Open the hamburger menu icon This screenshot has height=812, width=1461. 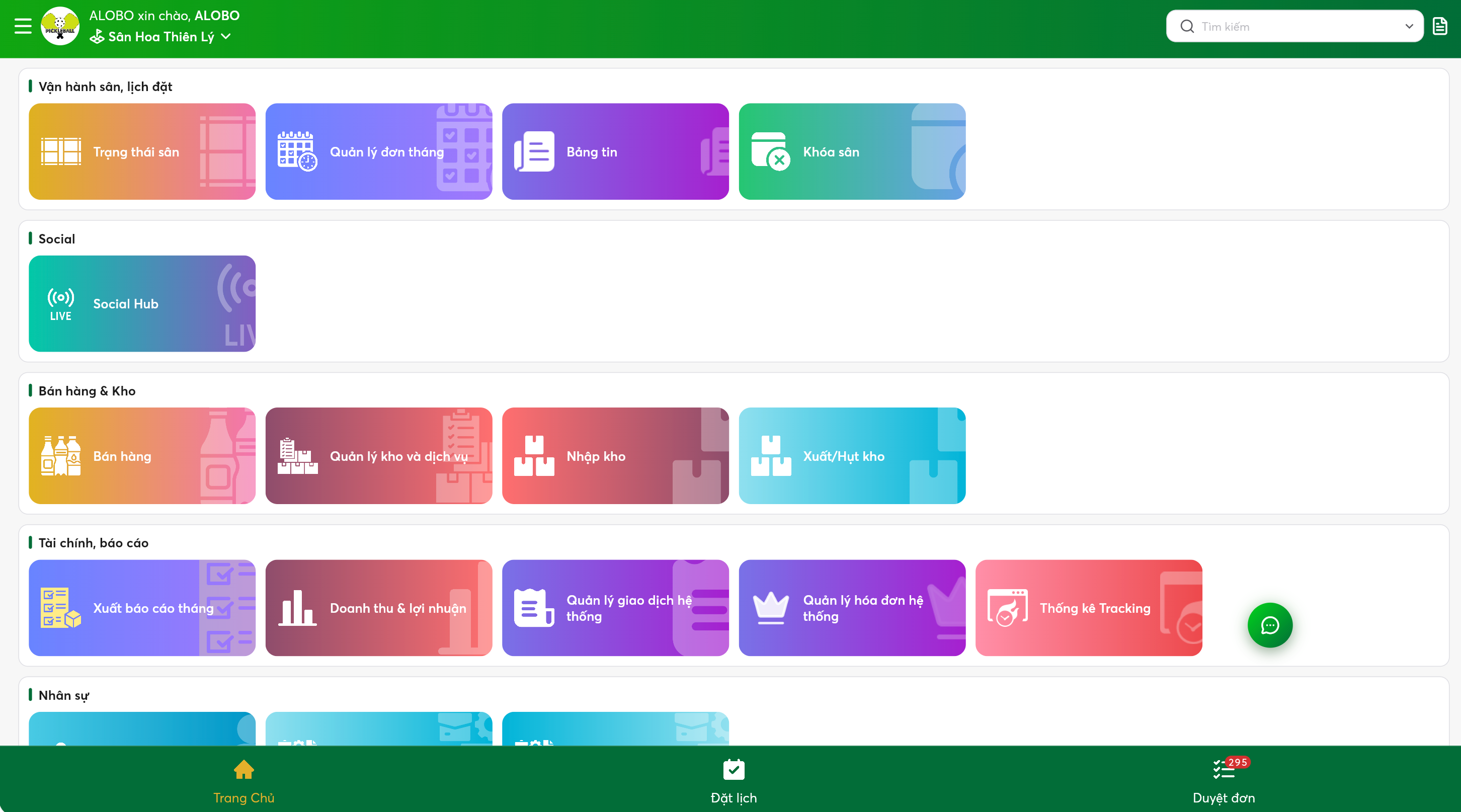pos(23,26)
